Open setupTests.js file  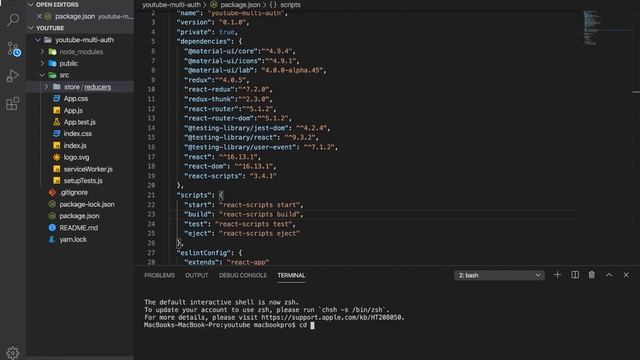[x=83, y=180]
